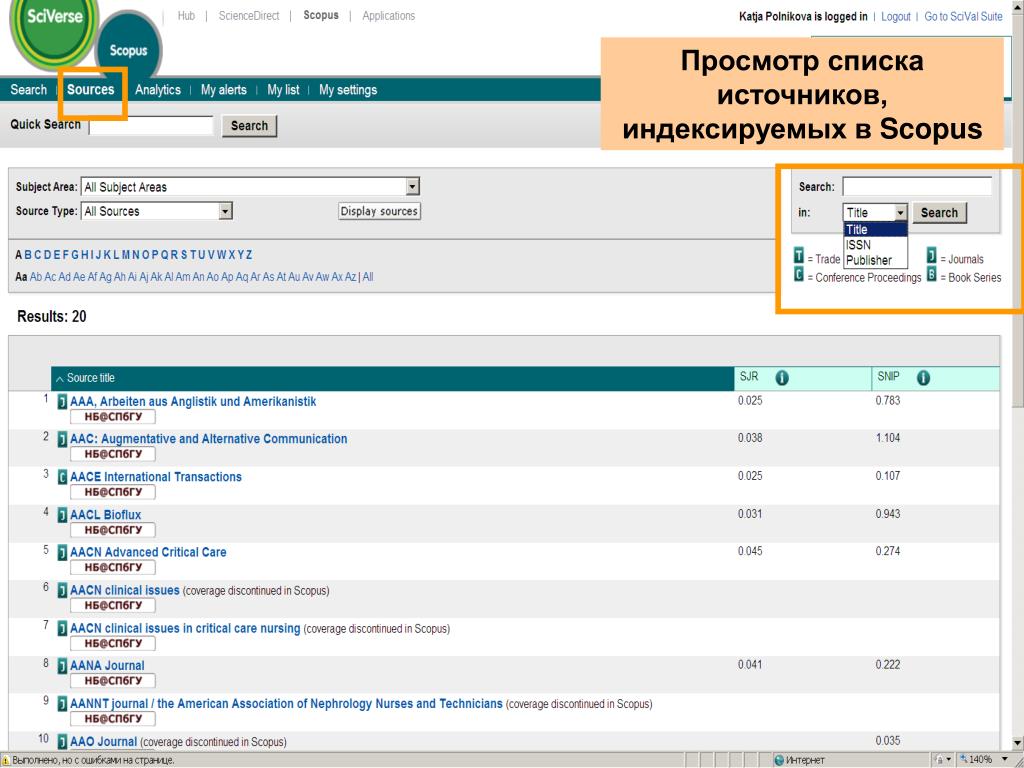Open AACL Bioflux source page
Viewport: 1024px width, 768px height.
pyautogui.click(x=106, y=515)
